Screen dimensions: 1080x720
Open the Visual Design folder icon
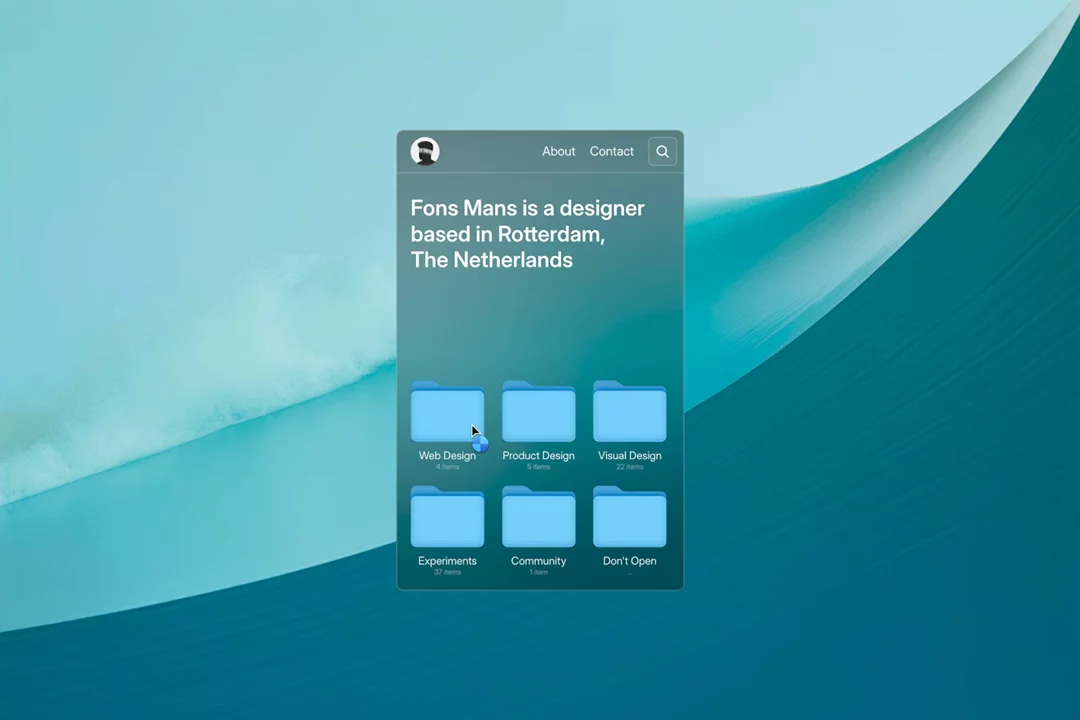pos(630,411)
